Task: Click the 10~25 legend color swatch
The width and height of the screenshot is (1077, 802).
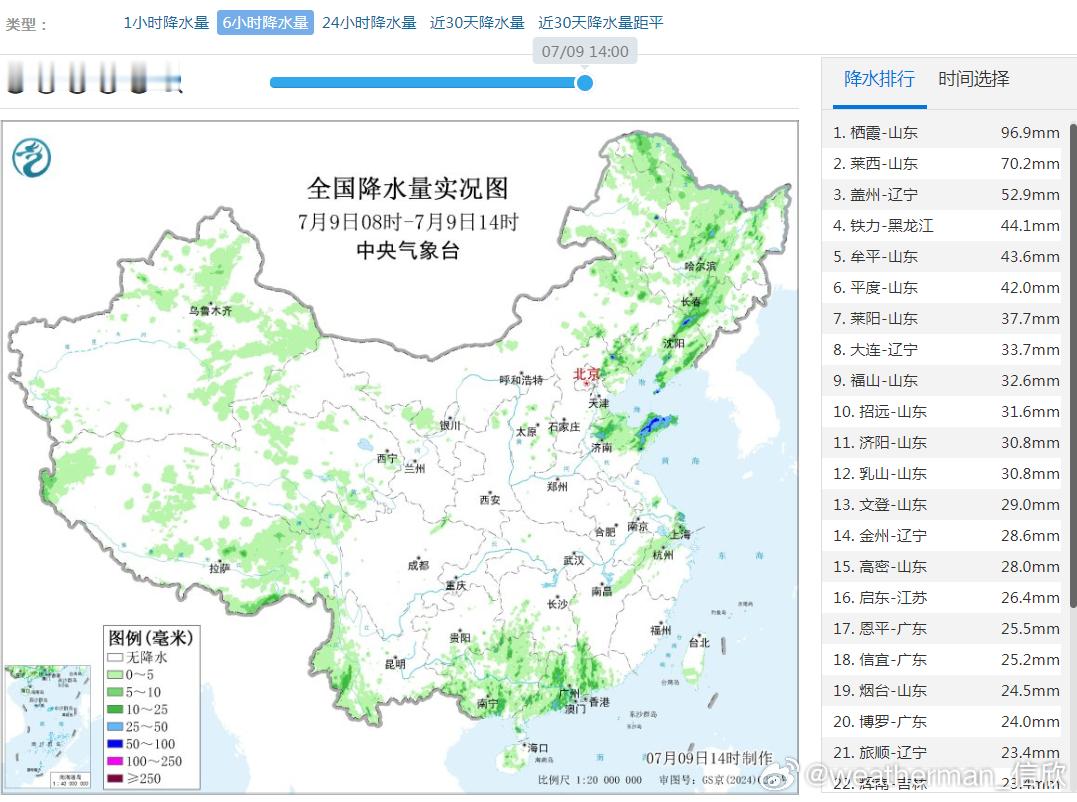Action: (115, 709)
